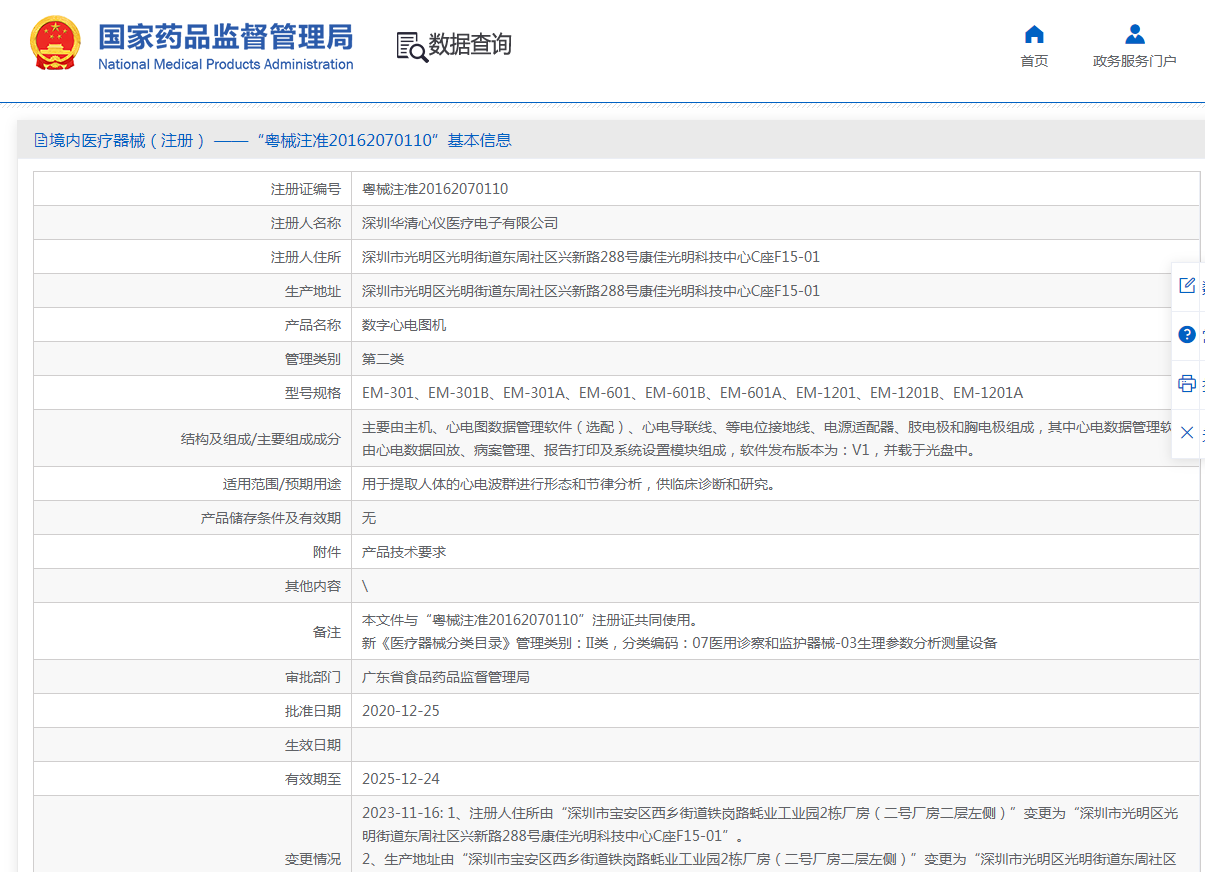Click the 变更情况 row label

click(313, 859)
